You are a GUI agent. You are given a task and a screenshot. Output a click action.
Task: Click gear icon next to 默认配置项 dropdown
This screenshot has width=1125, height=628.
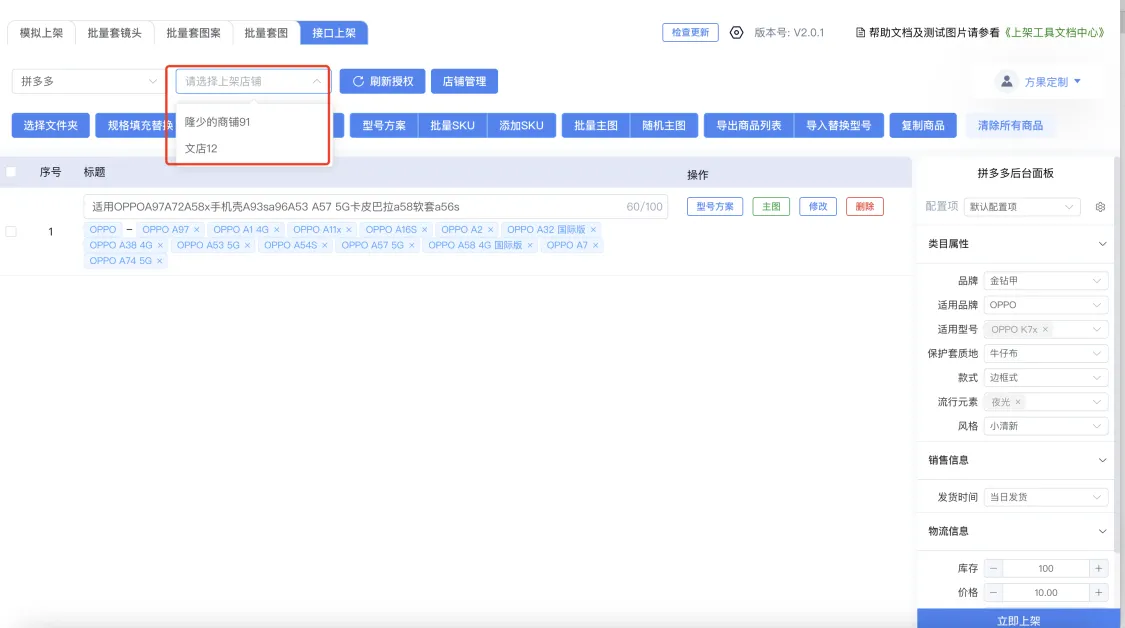tap(1100, 207)
